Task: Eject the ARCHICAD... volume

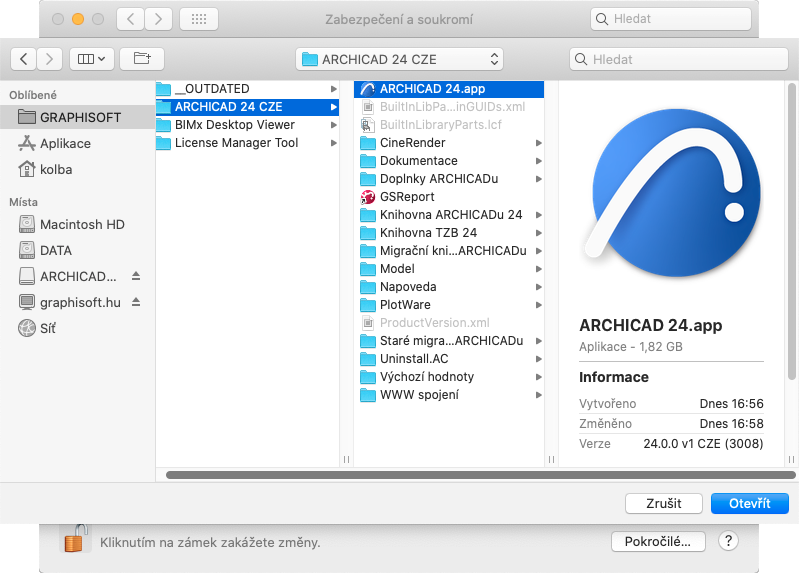Action: coord(136,276)
